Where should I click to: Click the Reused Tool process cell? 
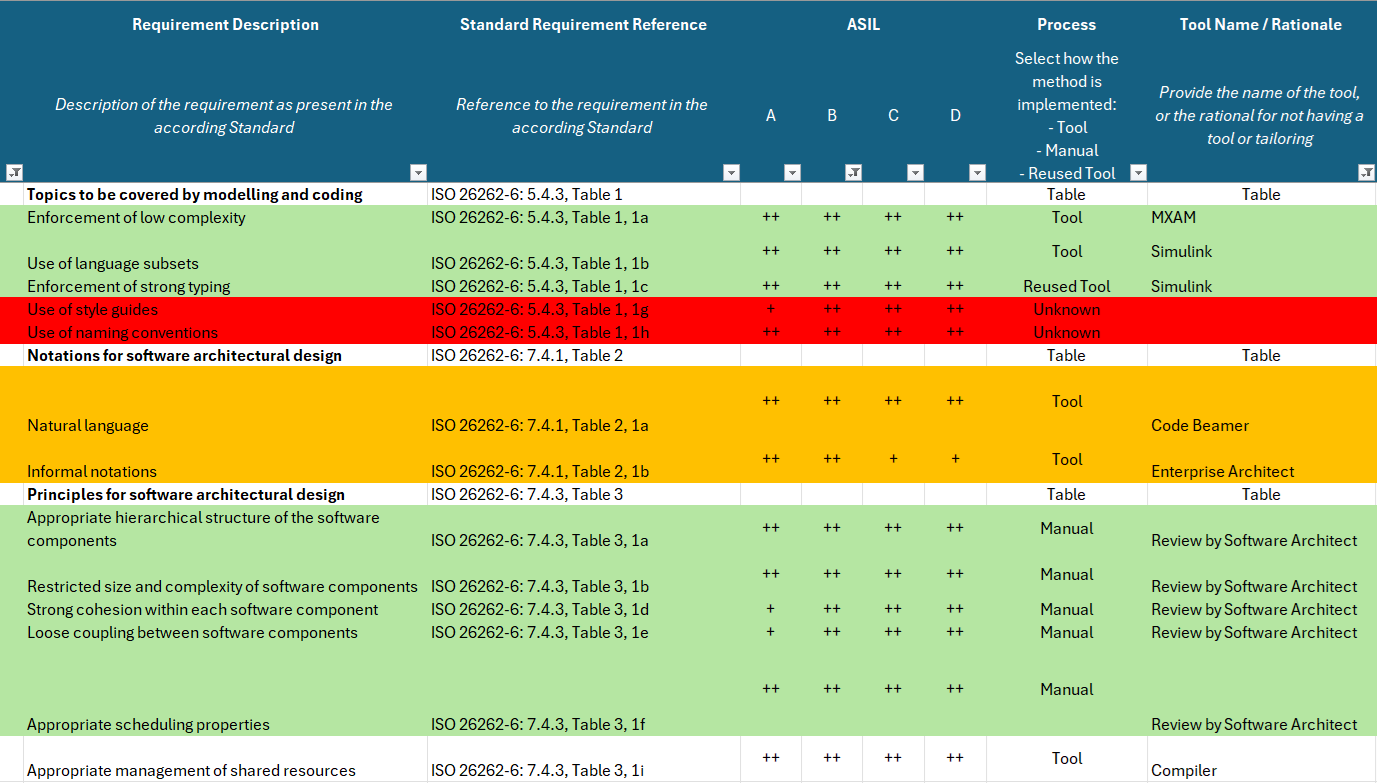tap(1066, 287)
